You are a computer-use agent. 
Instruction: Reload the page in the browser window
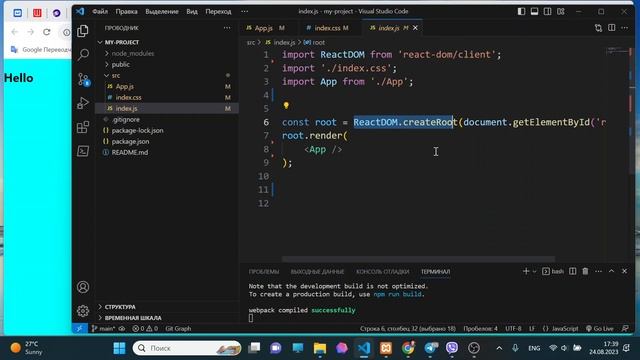click(47, 31)
